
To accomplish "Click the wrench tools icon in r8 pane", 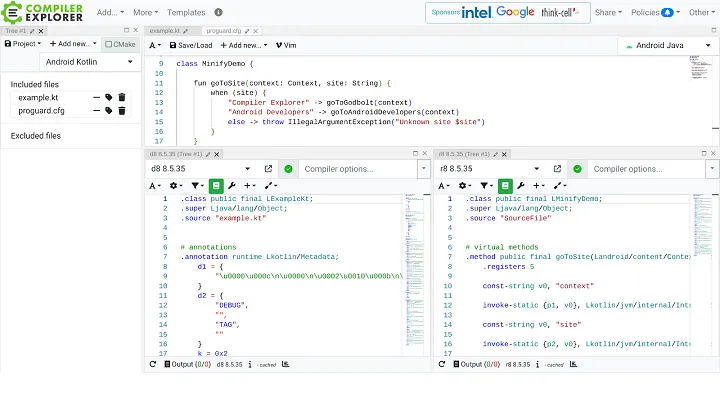I will pos(518,186).
